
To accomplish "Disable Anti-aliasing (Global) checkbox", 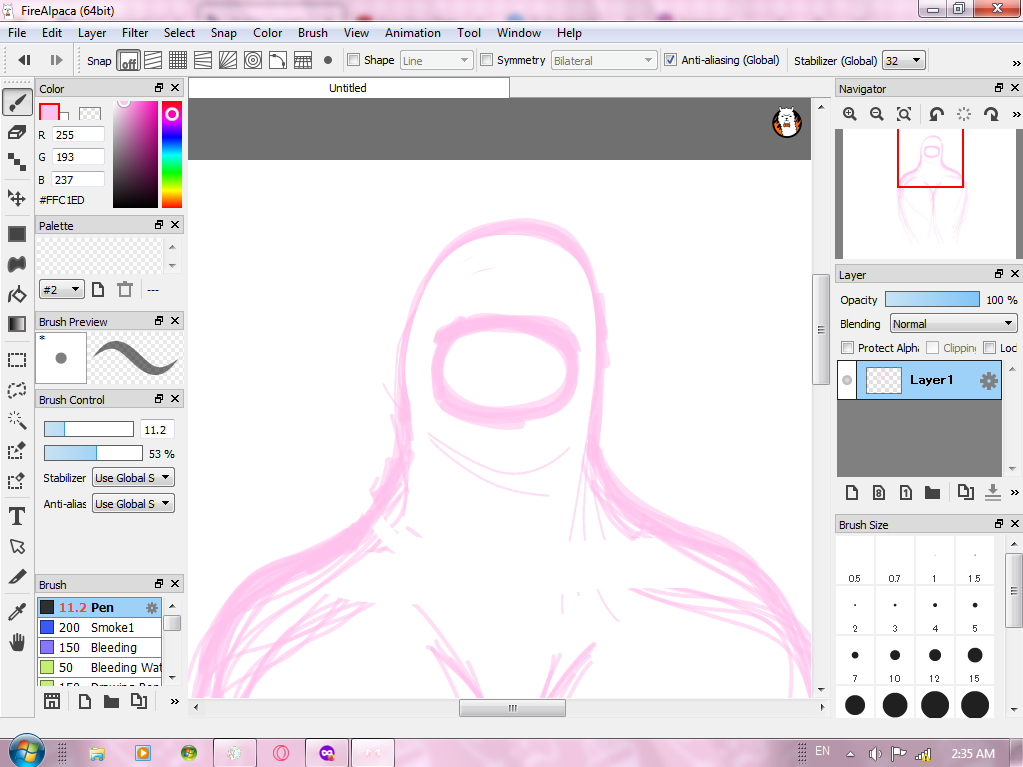I will coord(670,60).
